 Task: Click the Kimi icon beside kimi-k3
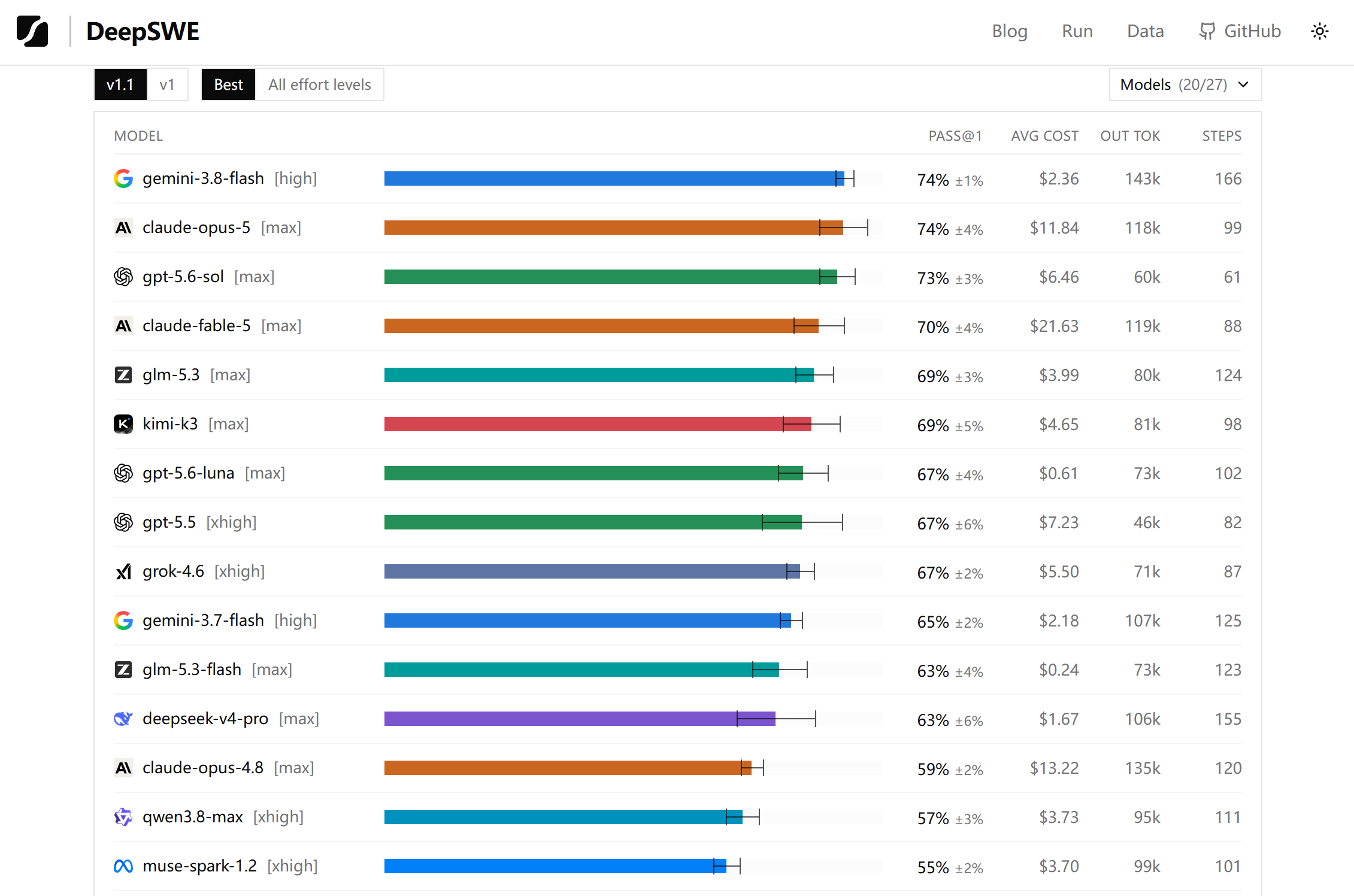(123, 424)
